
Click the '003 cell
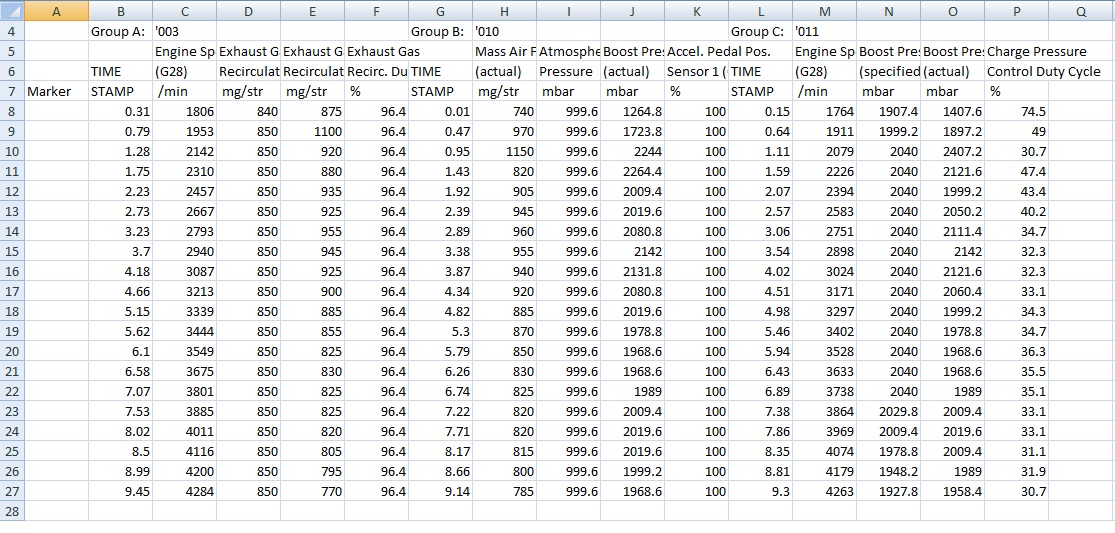pyautogui.click(x=184, y=31)
